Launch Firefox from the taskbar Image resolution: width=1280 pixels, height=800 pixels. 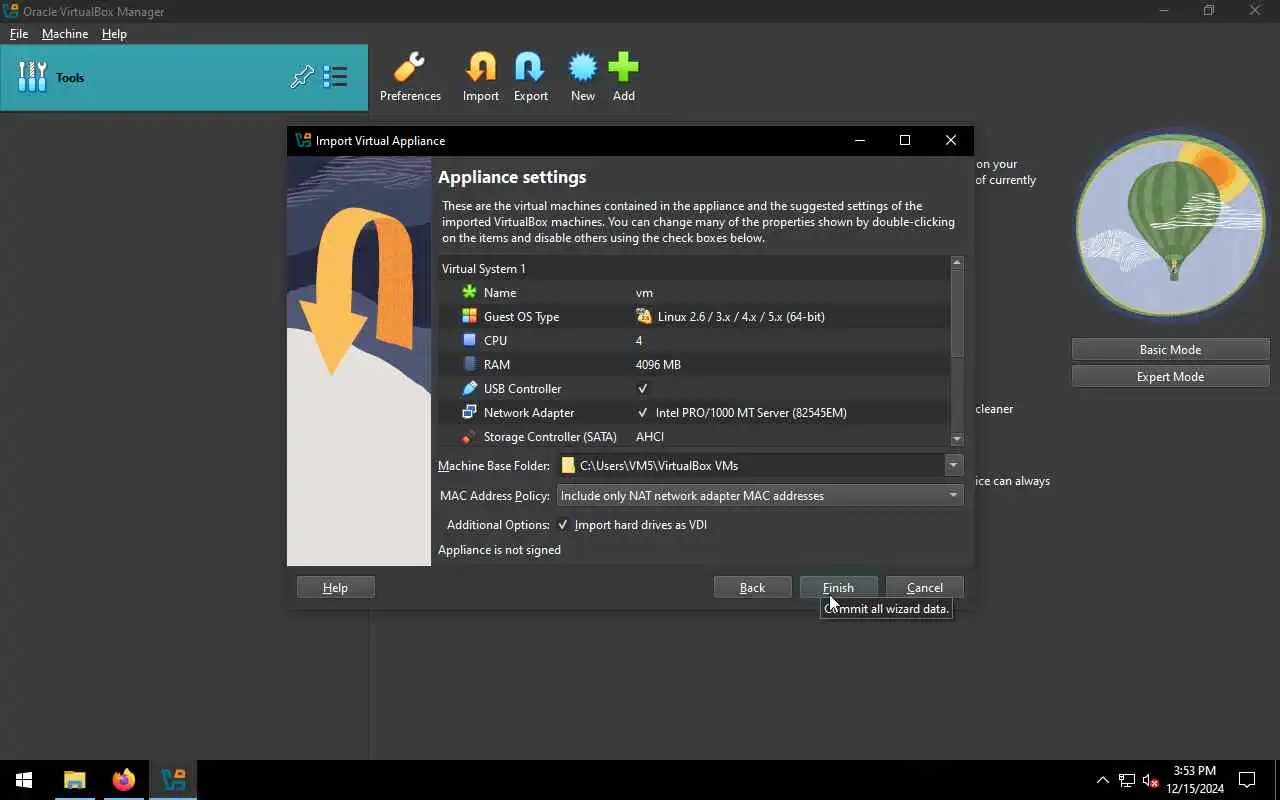click(x=124, y=780)
